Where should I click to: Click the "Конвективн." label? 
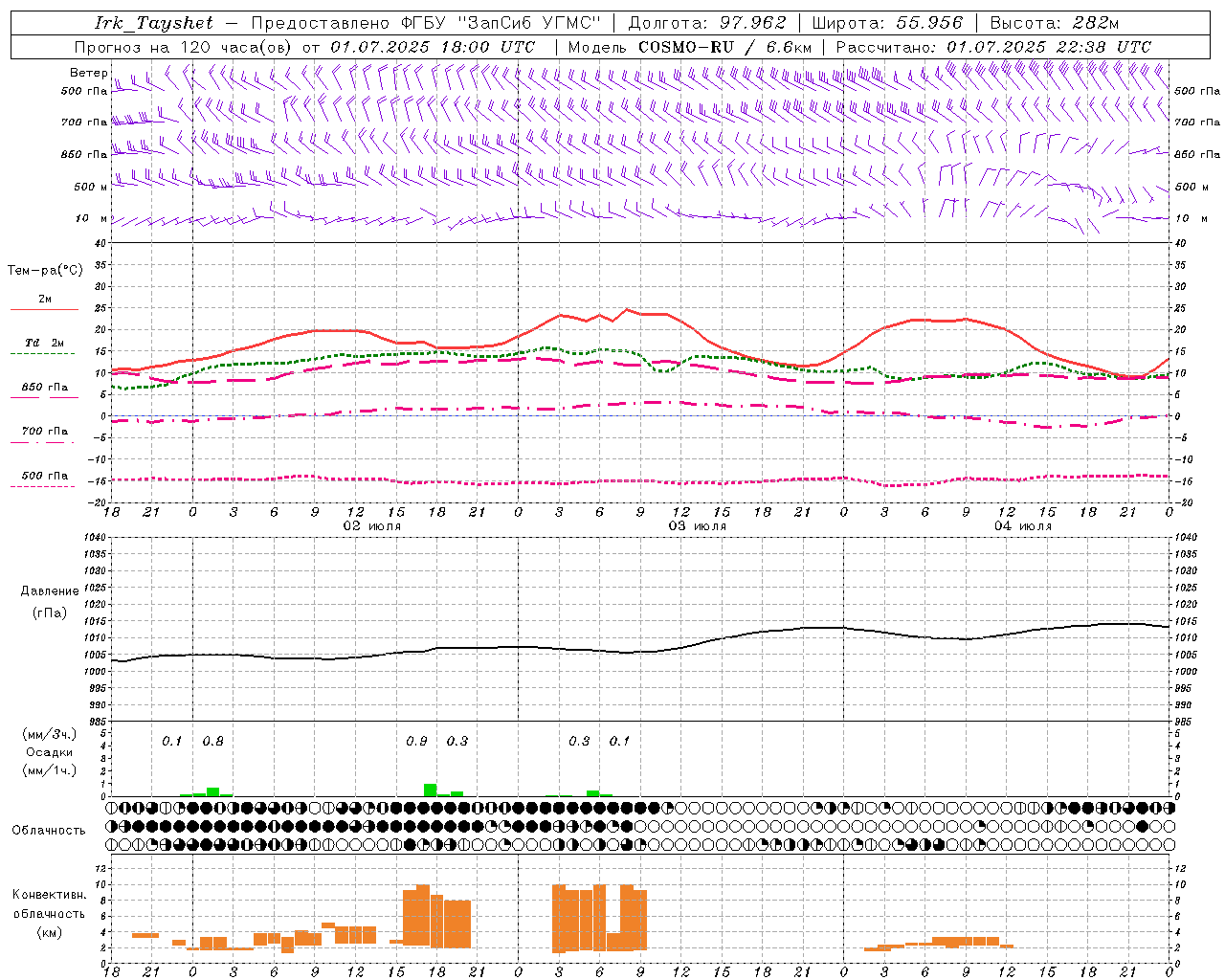click(50, 895)
